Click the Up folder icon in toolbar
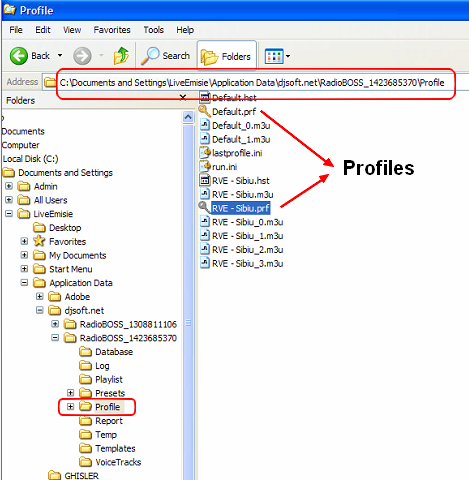Viewport: 469px width, 480px height. 121,56
